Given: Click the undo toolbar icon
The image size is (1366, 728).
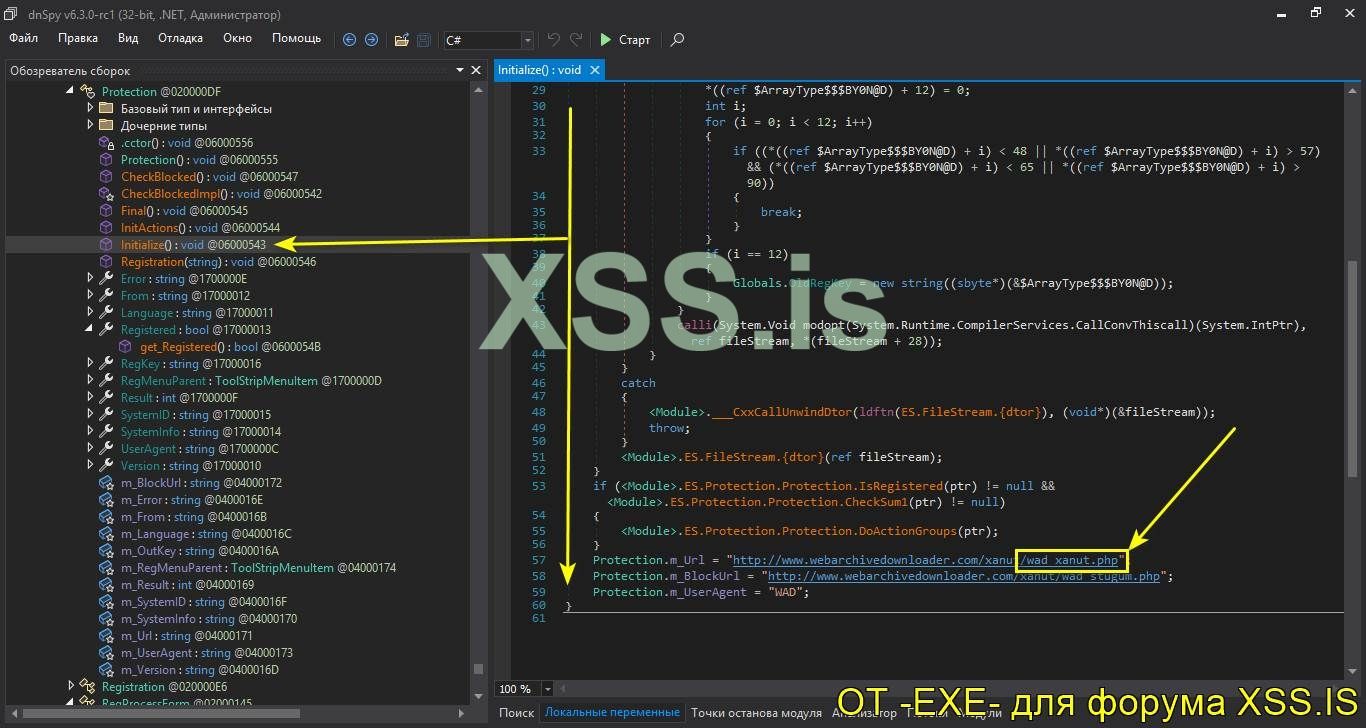Looking at the screenshot, I should 554,40.
